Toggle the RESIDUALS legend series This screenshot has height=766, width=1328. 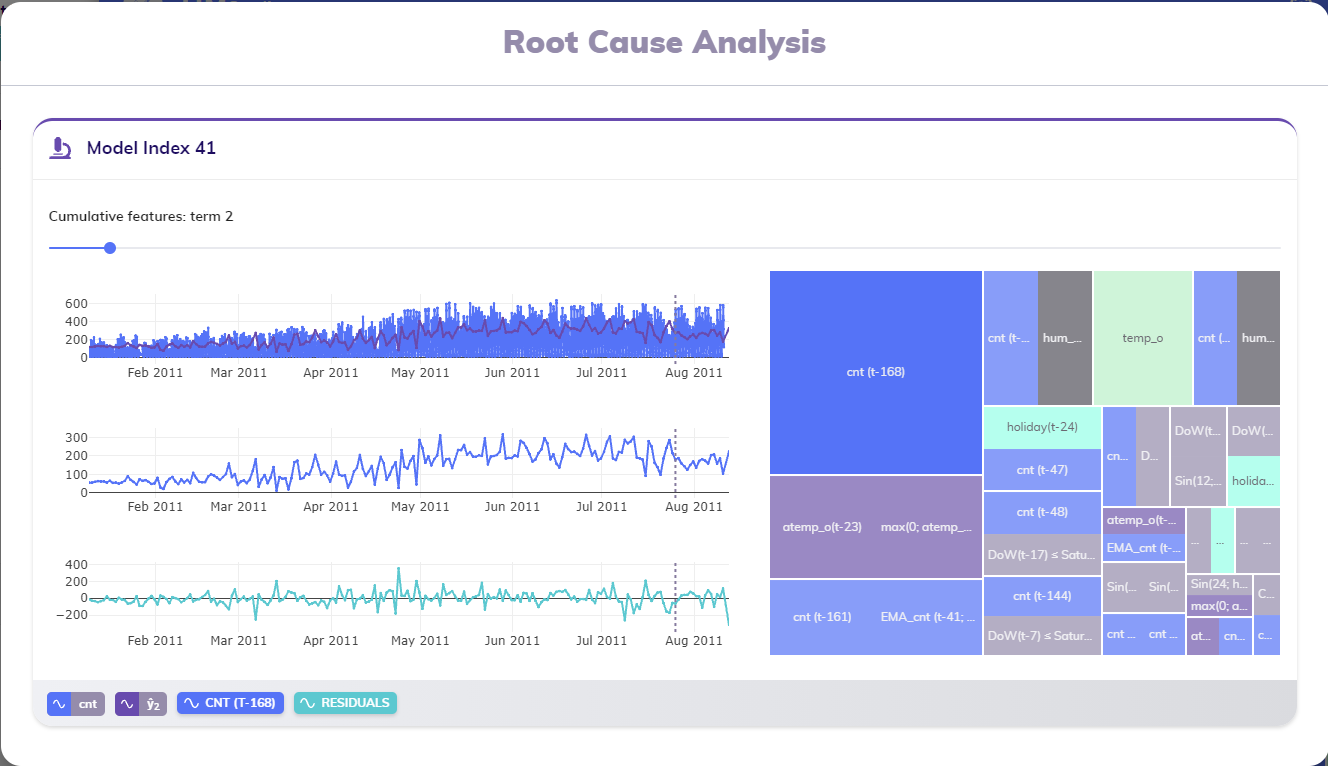pos(345,703)
